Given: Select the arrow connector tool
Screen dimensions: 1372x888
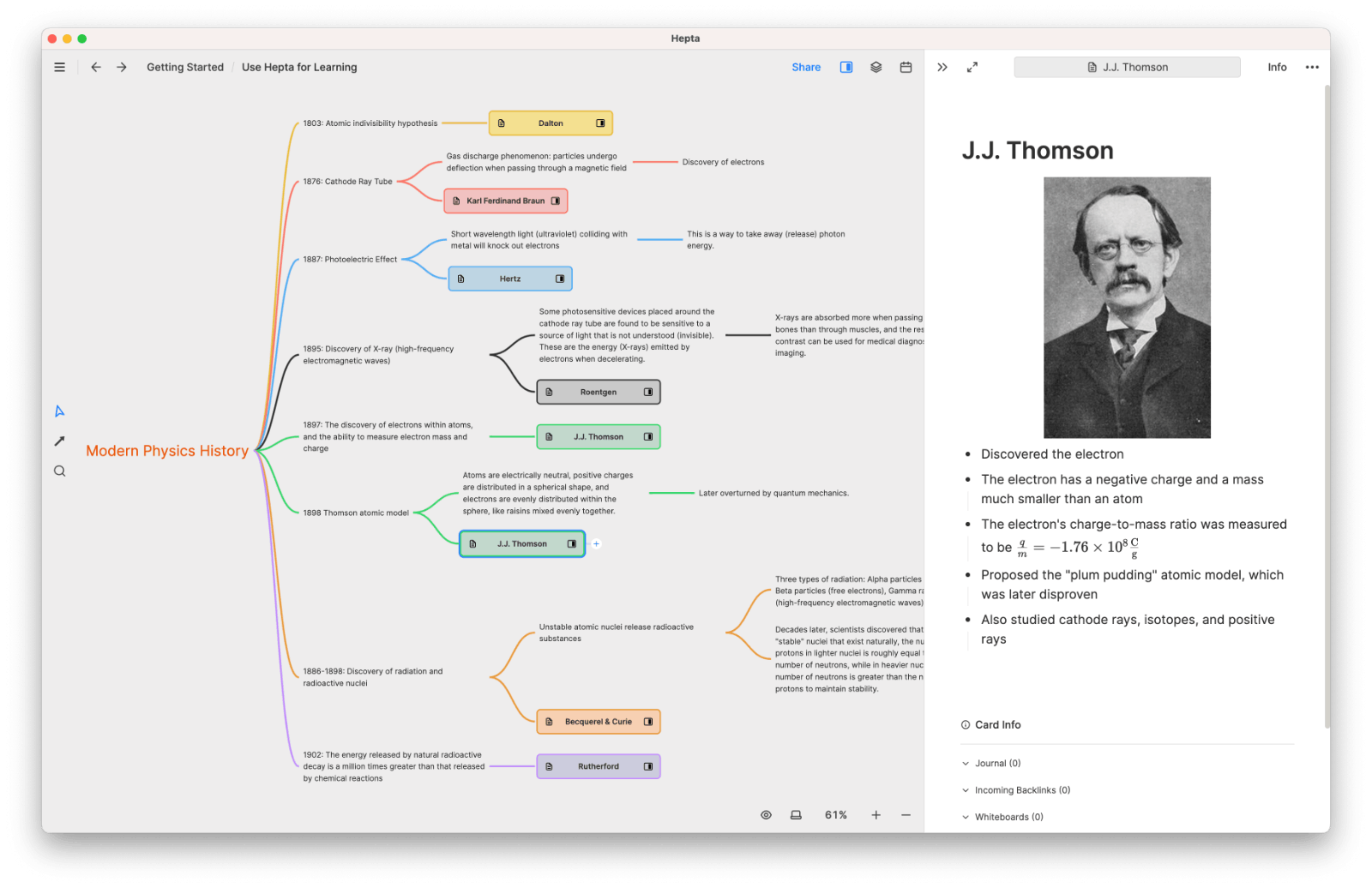Looking at the screenshot, I should click(59, 441).
